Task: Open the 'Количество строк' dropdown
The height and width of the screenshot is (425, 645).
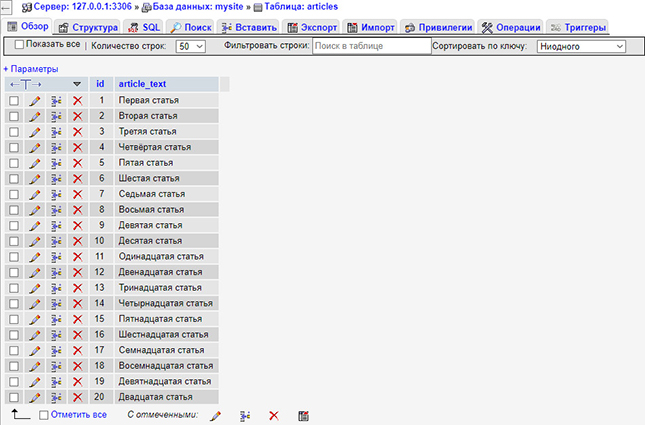Action: [x=190, y=46]
